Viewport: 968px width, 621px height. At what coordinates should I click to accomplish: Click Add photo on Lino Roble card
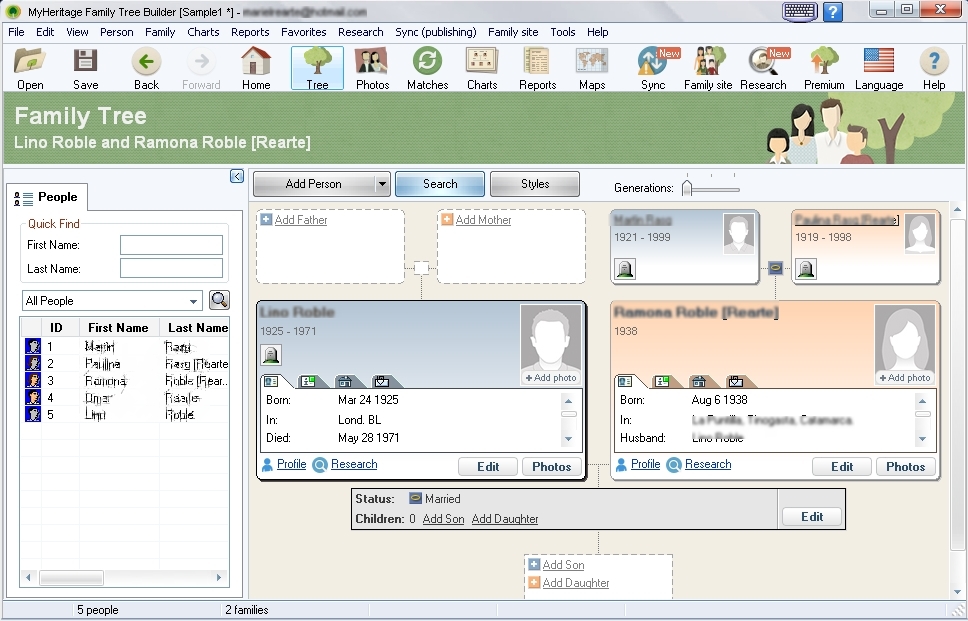[550, 378]
